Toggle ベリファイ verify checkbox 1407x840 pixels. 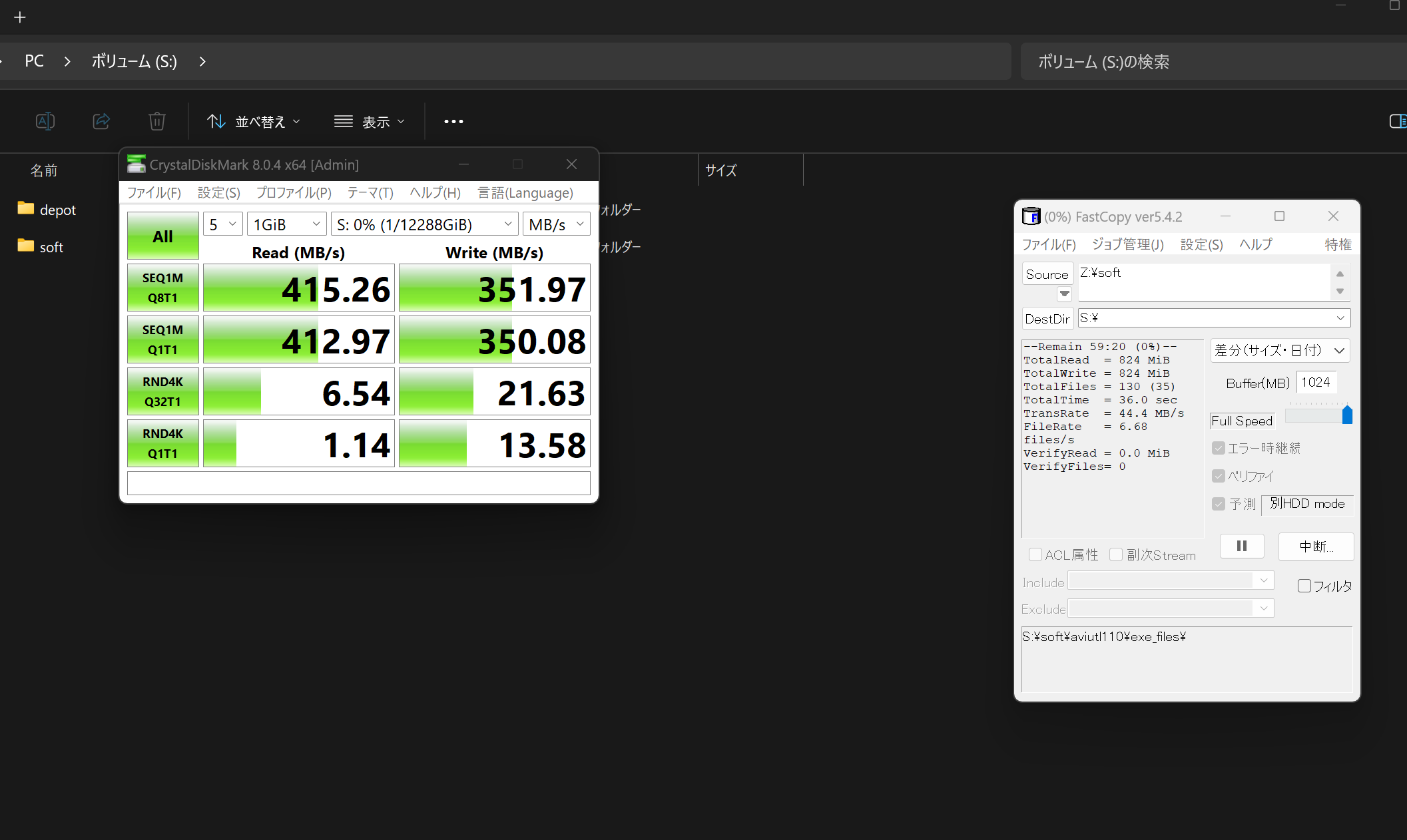tap(1219, 476)
